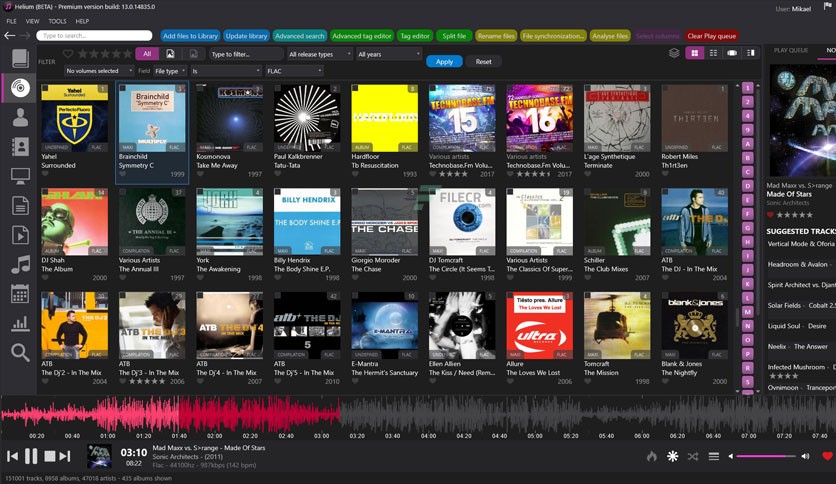The image size is (836, 484).
Task: Open the statistics chart sidebar icon
Action: [x=20, y=322]
